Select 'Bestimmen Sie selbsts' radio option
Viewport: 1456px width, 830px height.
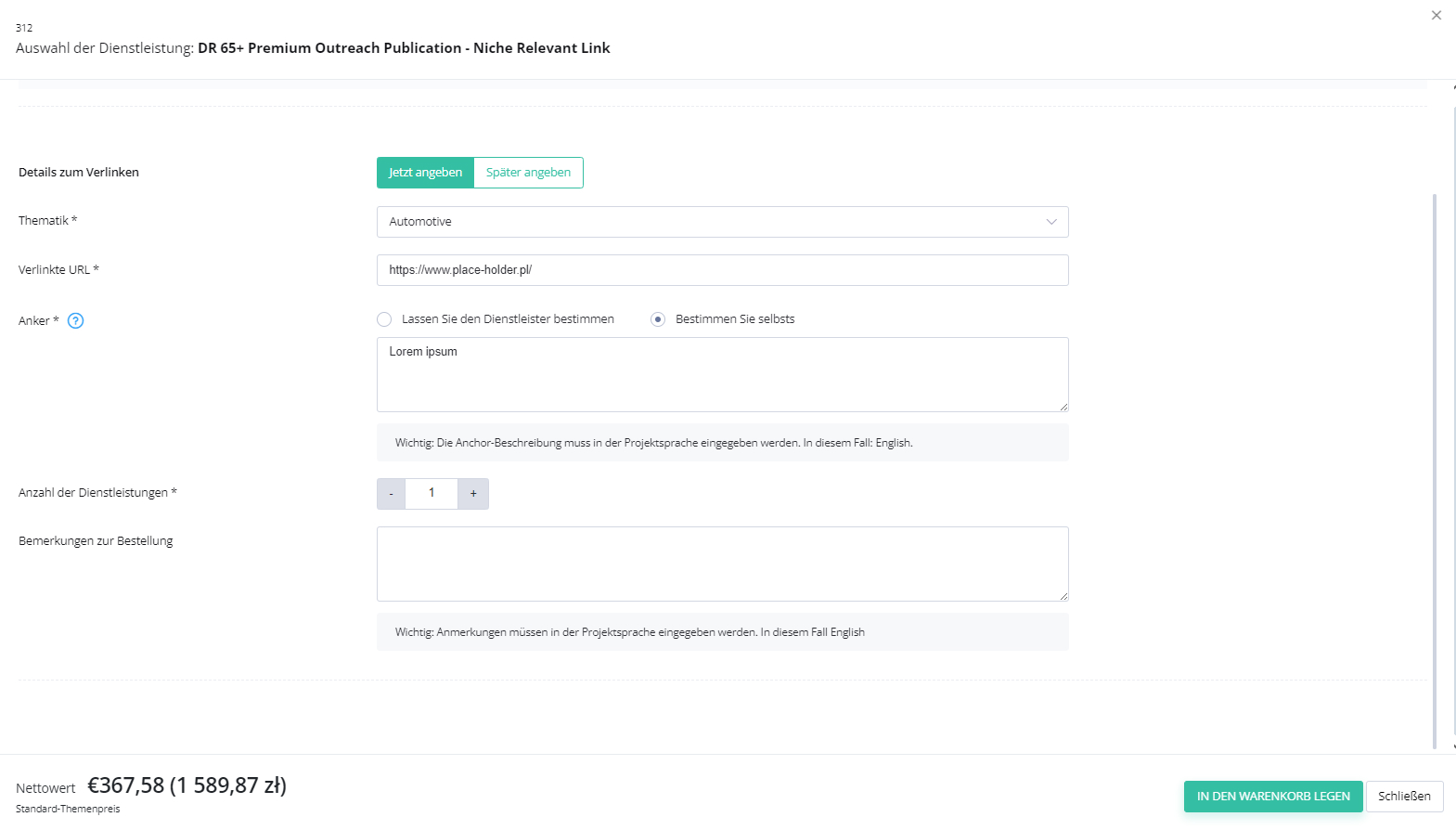[x=658, y=319]
